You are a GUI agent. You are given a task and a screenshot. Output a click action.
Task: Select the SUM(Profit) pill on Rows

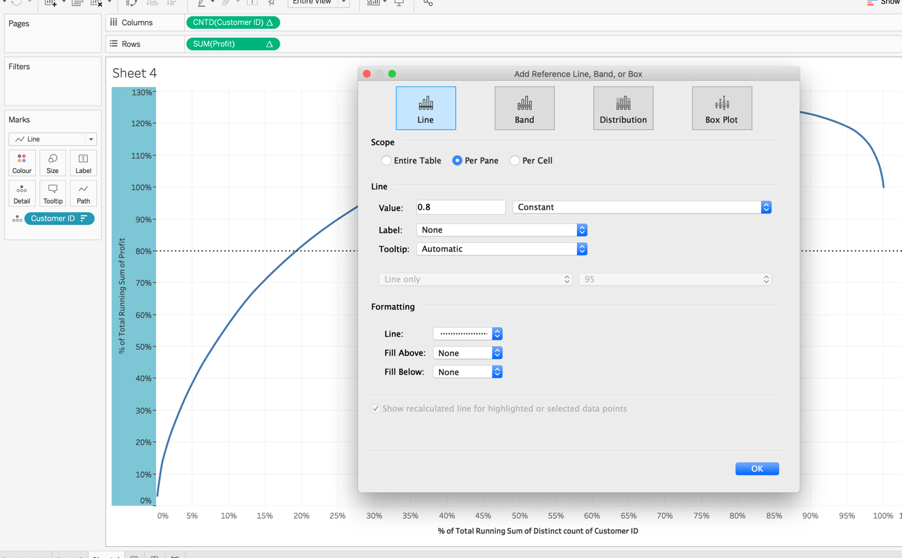coord(233,44)
